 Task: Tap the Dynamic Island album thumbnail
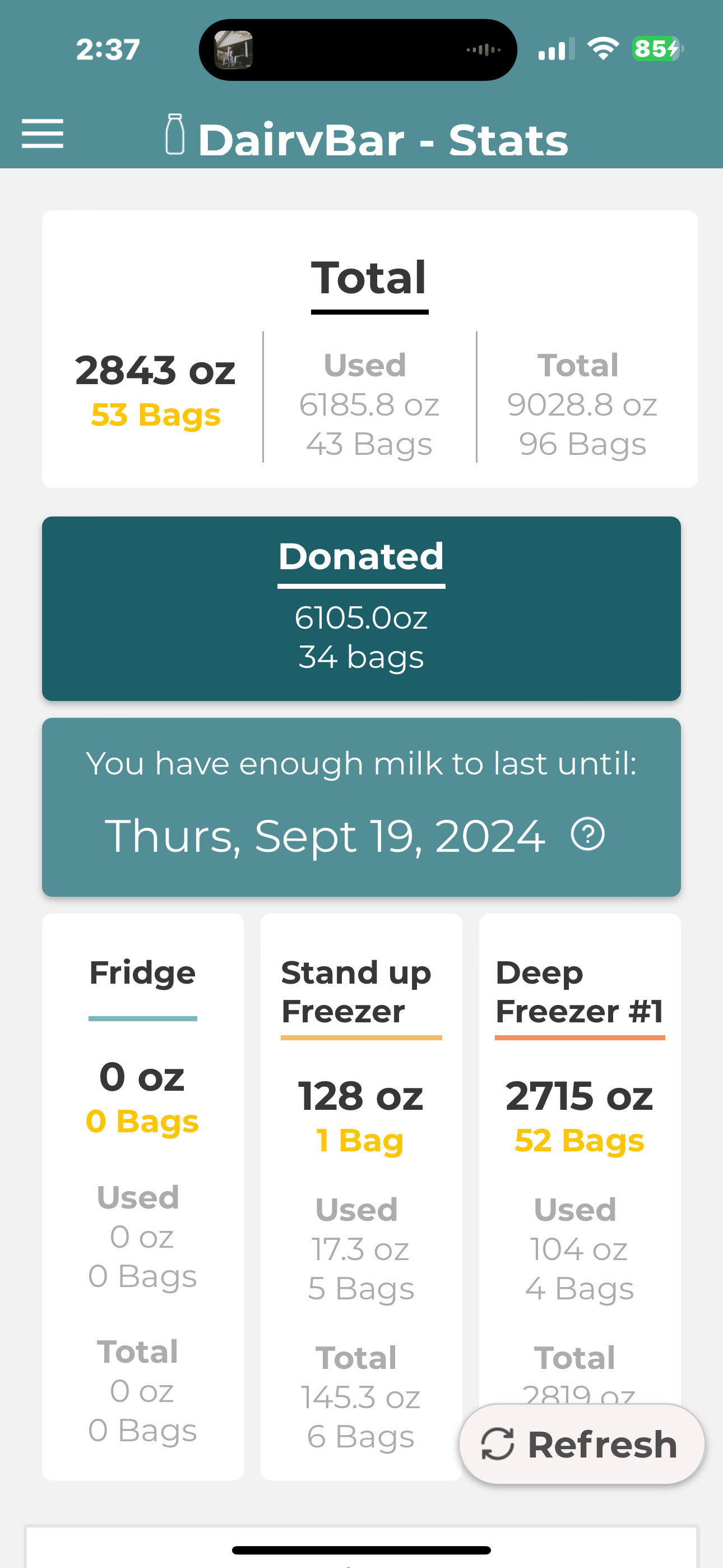[234, 50]
